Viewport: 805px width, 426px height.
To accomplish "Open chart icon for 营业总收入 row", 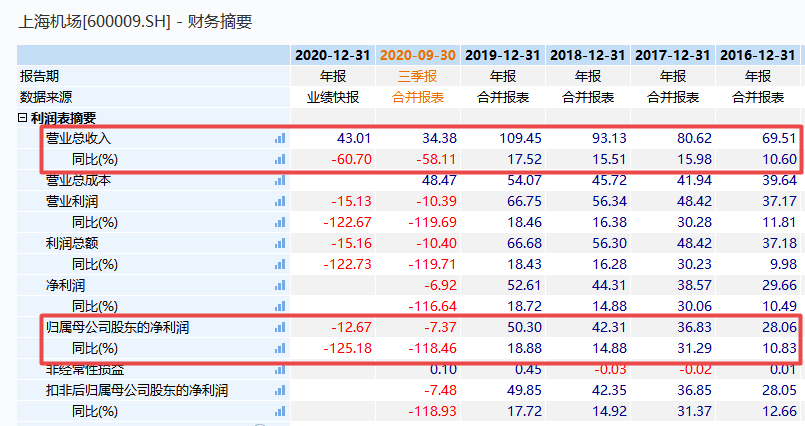I will pyautogui.click(x=280, y=138).
